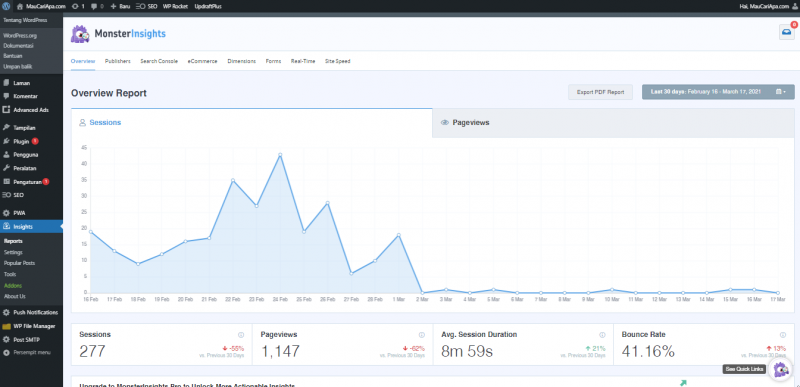Viewport: 800px width, 387px height.
Task: Click the Push Notifications gear icon
Action: coord(6,313)
